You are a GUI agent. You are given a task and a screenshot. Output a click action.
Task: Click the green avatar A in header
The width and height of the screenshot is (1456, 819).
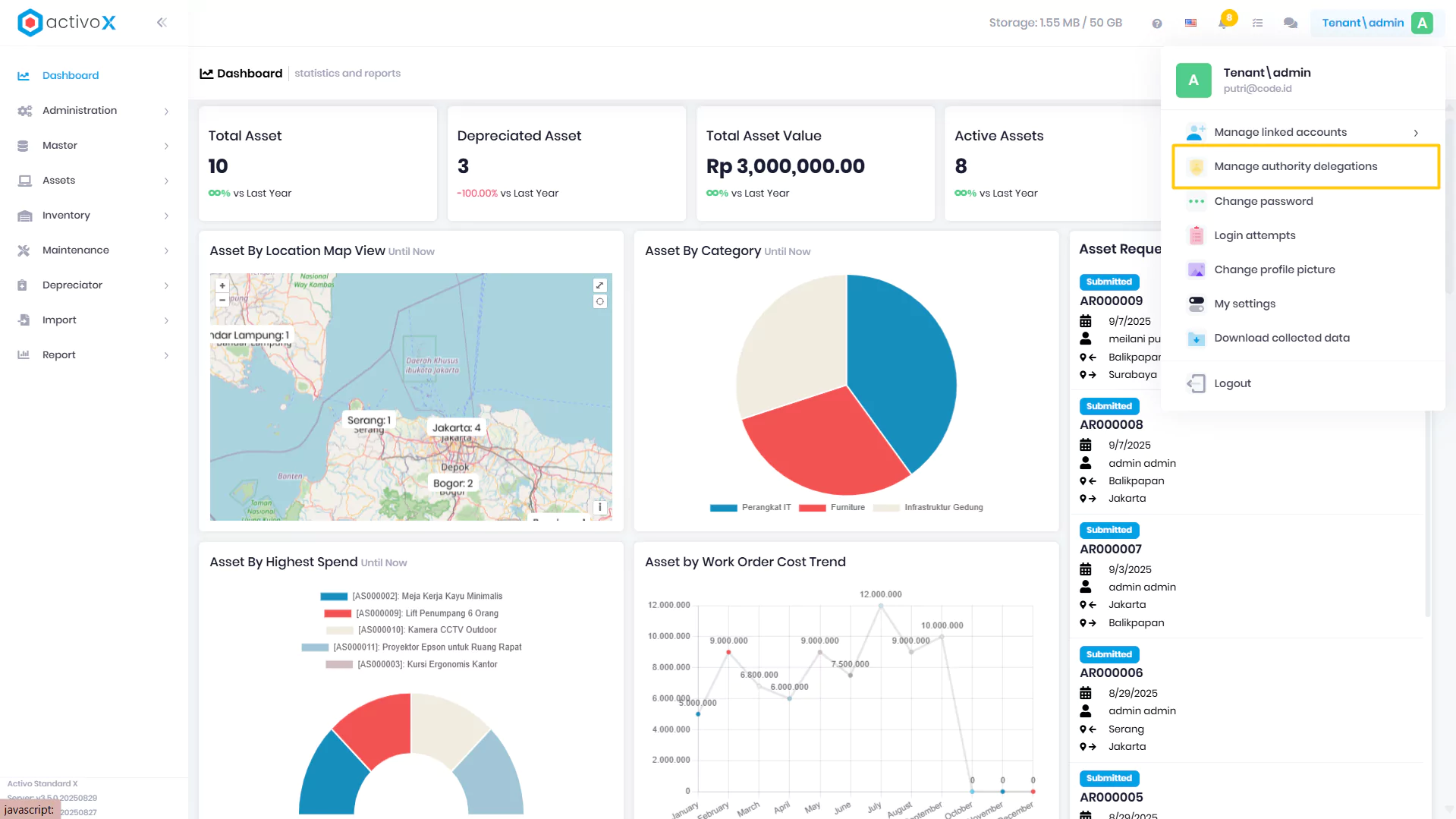(1422, 23)
